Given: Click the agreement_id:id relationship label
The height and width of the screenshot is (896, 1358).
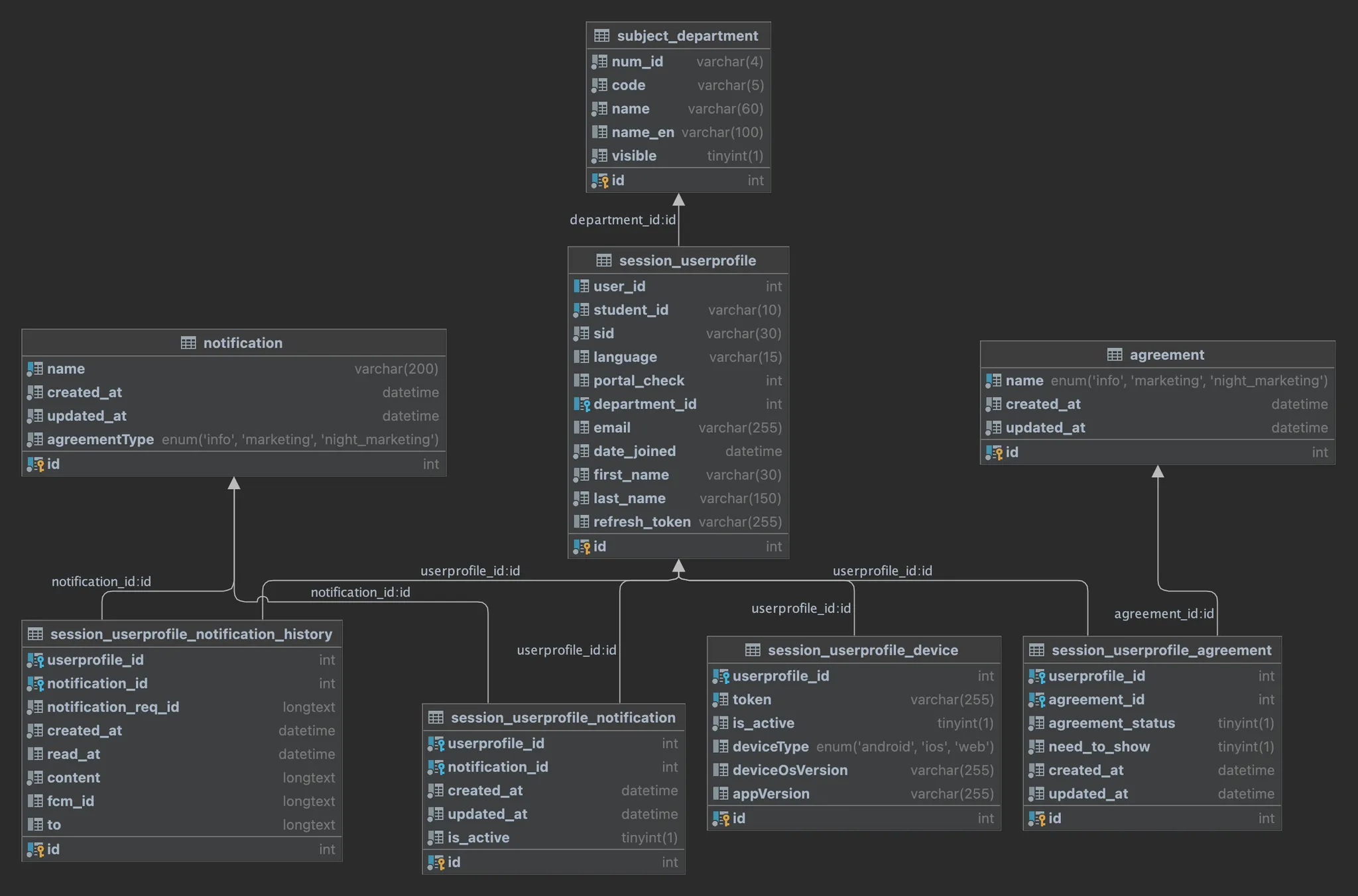Looking at the screenshot, I should 1163,614.
